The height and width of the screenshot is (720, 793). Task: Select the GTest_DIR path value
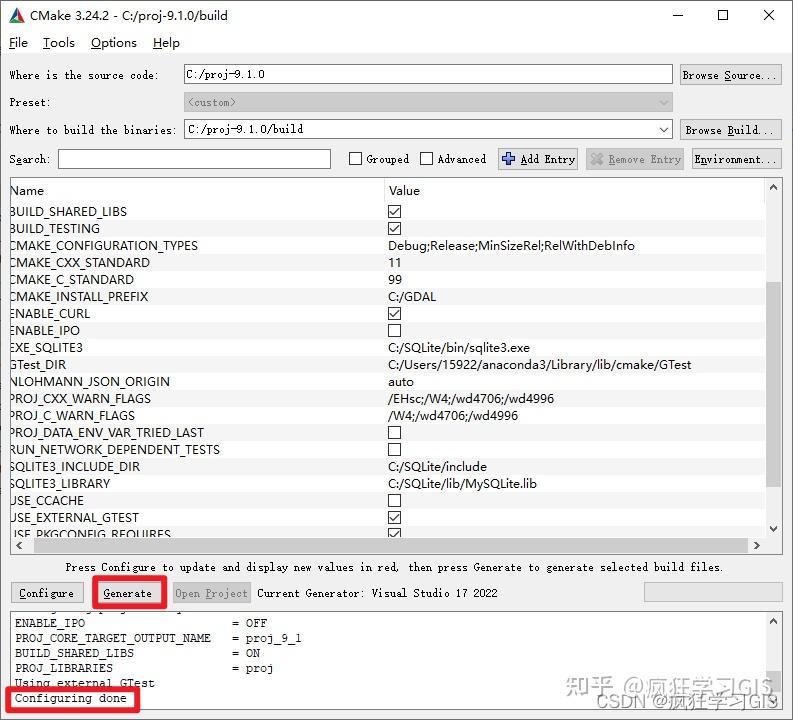pyautogui.click(x=539, y=365)
